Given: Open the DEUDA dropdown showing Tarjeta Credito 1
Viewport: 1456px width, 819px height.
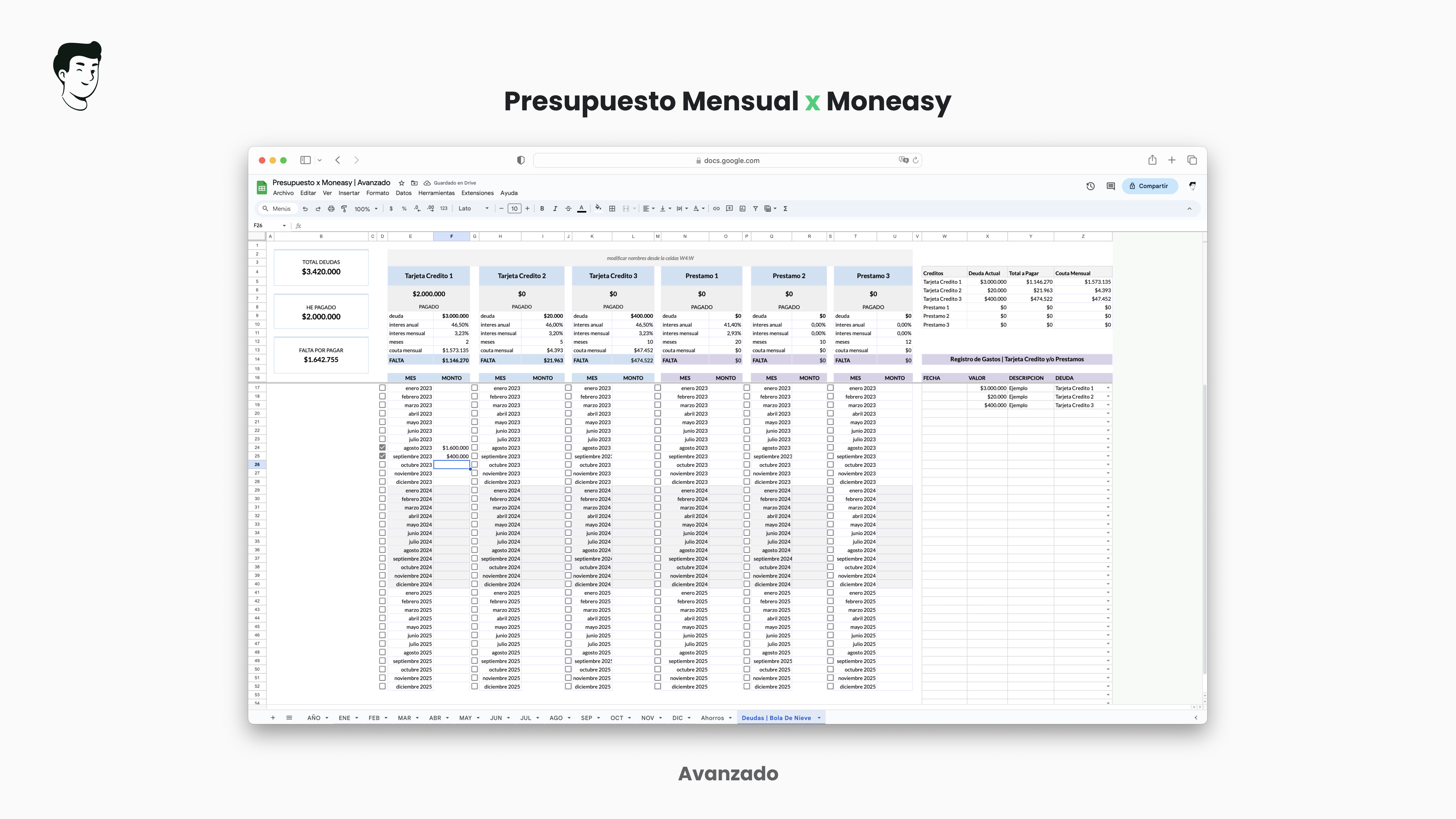Looking at the screenshot, I should click(x=1108, y=388).
